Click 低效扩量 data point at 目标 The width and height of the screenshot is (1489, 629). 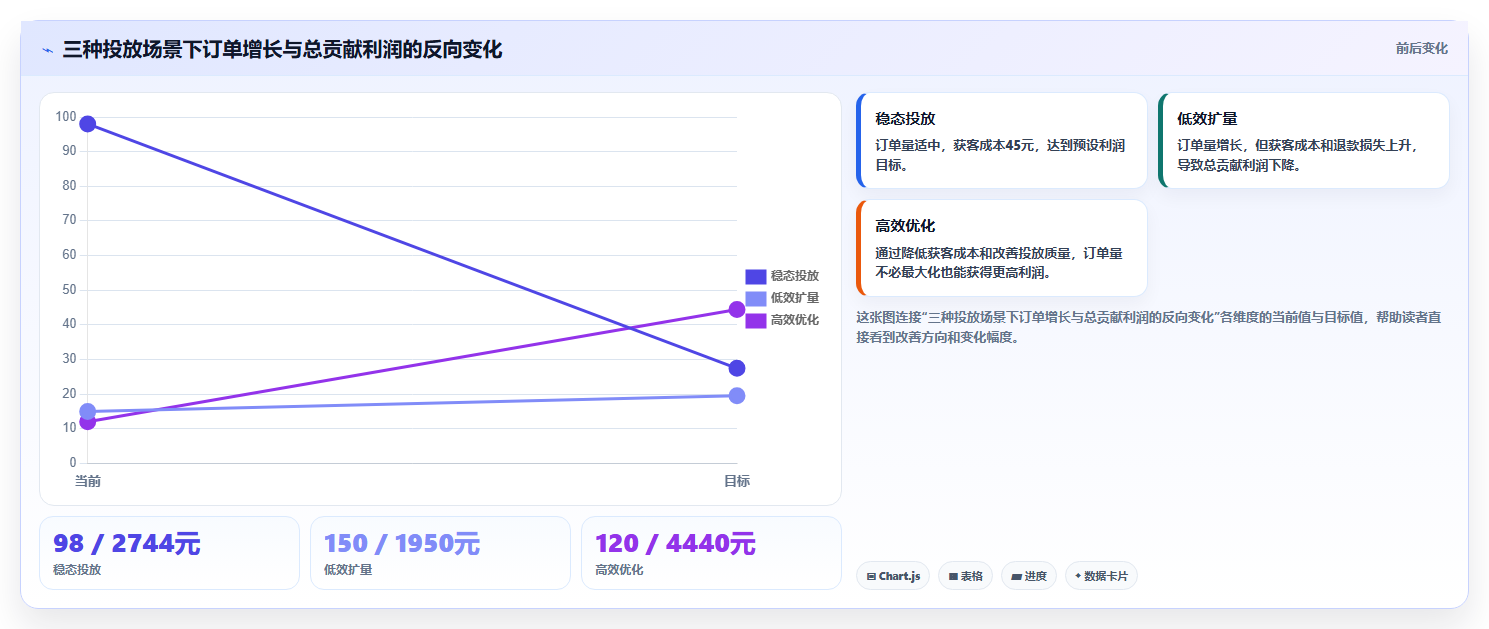coord(737,395)
